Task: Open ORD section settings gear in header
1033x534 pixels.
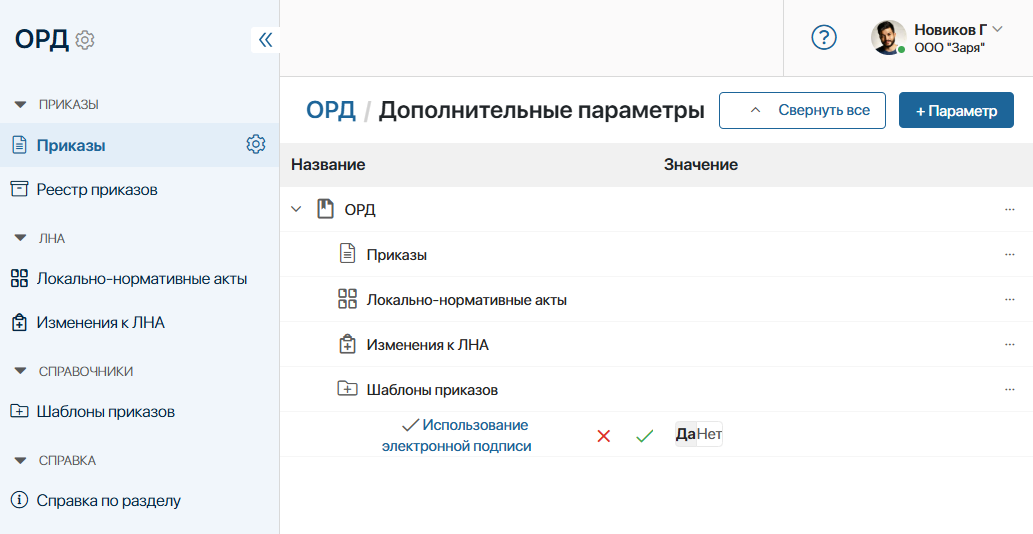Action: point(85,40)
